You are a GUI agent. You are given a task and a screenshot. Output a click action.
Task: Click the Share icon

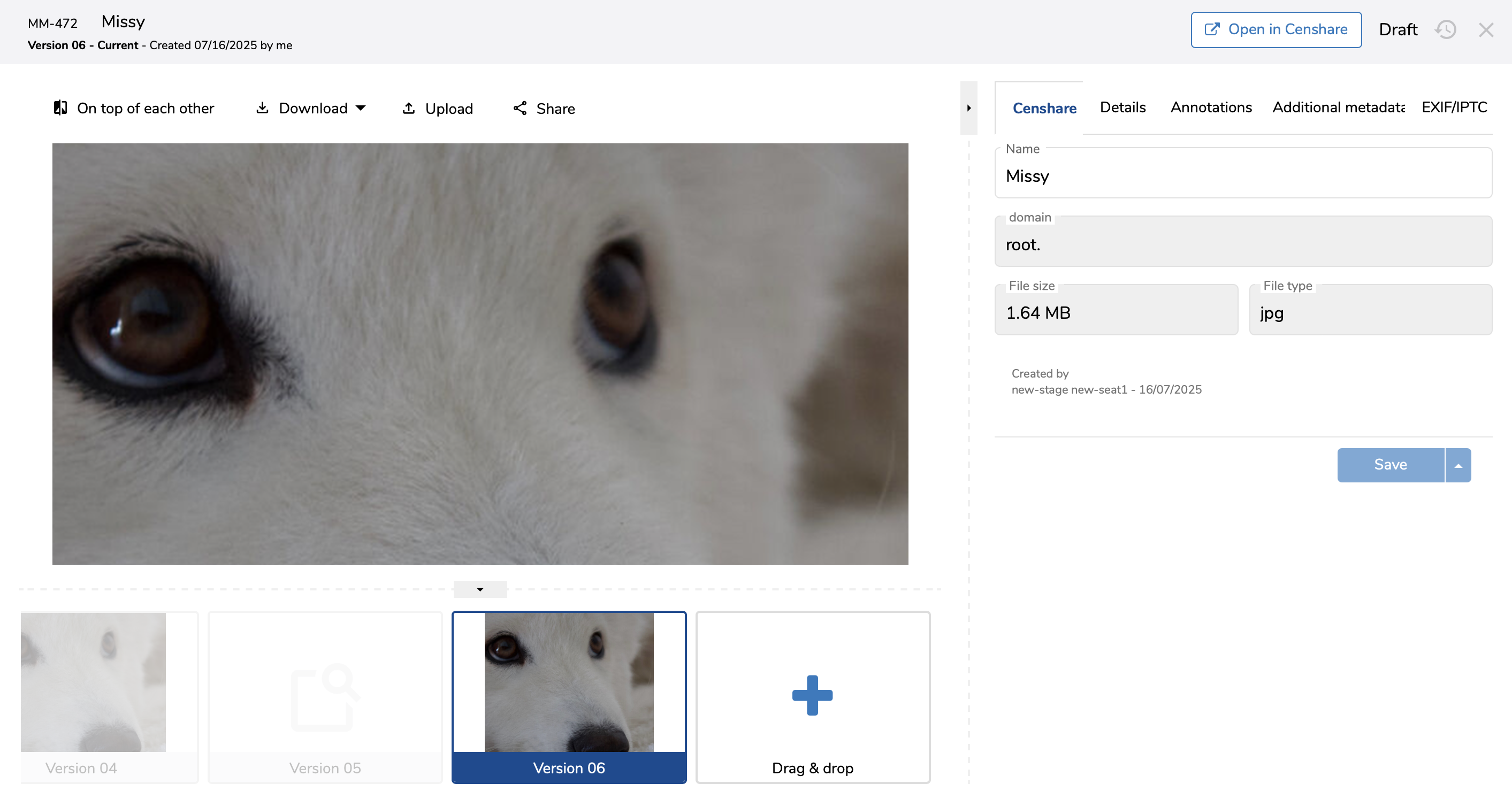520,108
